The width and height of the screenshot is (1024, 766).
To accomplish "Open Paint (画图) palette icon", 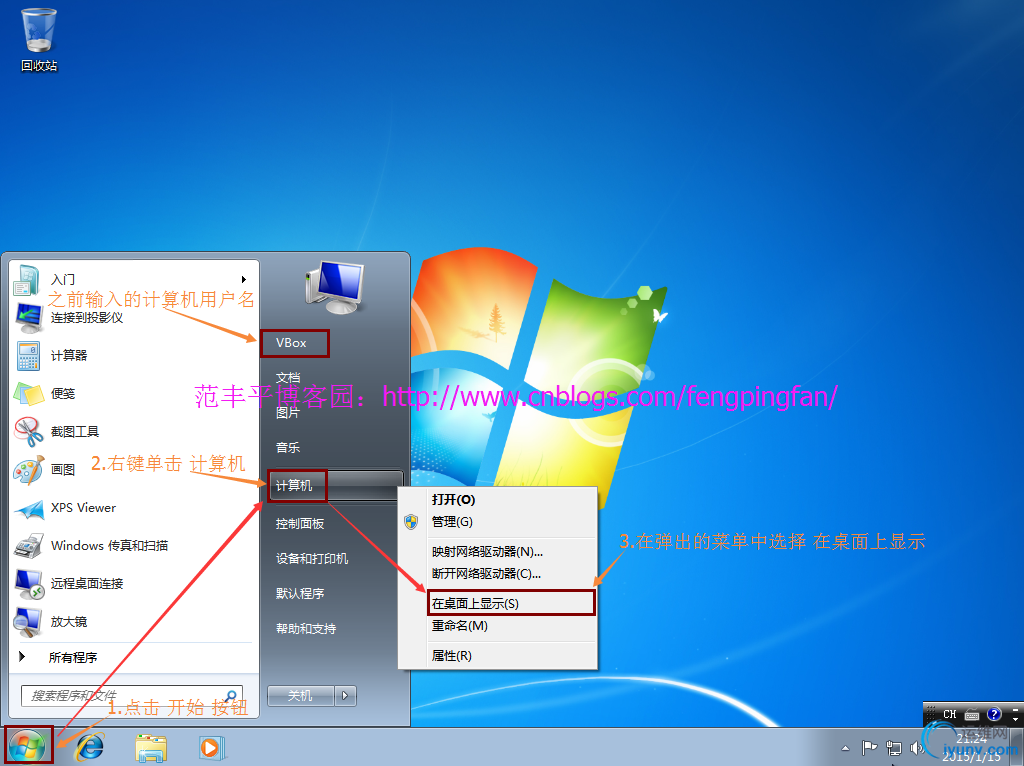I will pos(29,470).
